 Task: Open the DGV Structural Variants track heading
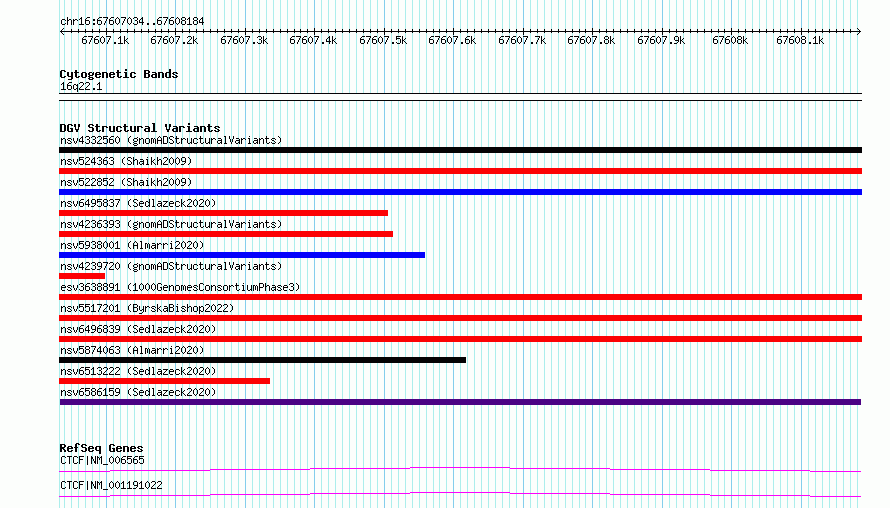[x=140, y=128]
